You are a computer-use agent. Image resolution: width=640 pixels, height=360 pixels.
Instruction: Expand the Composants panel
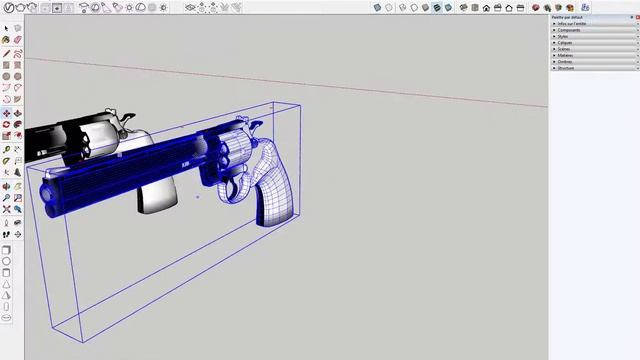tap(596, 30)
